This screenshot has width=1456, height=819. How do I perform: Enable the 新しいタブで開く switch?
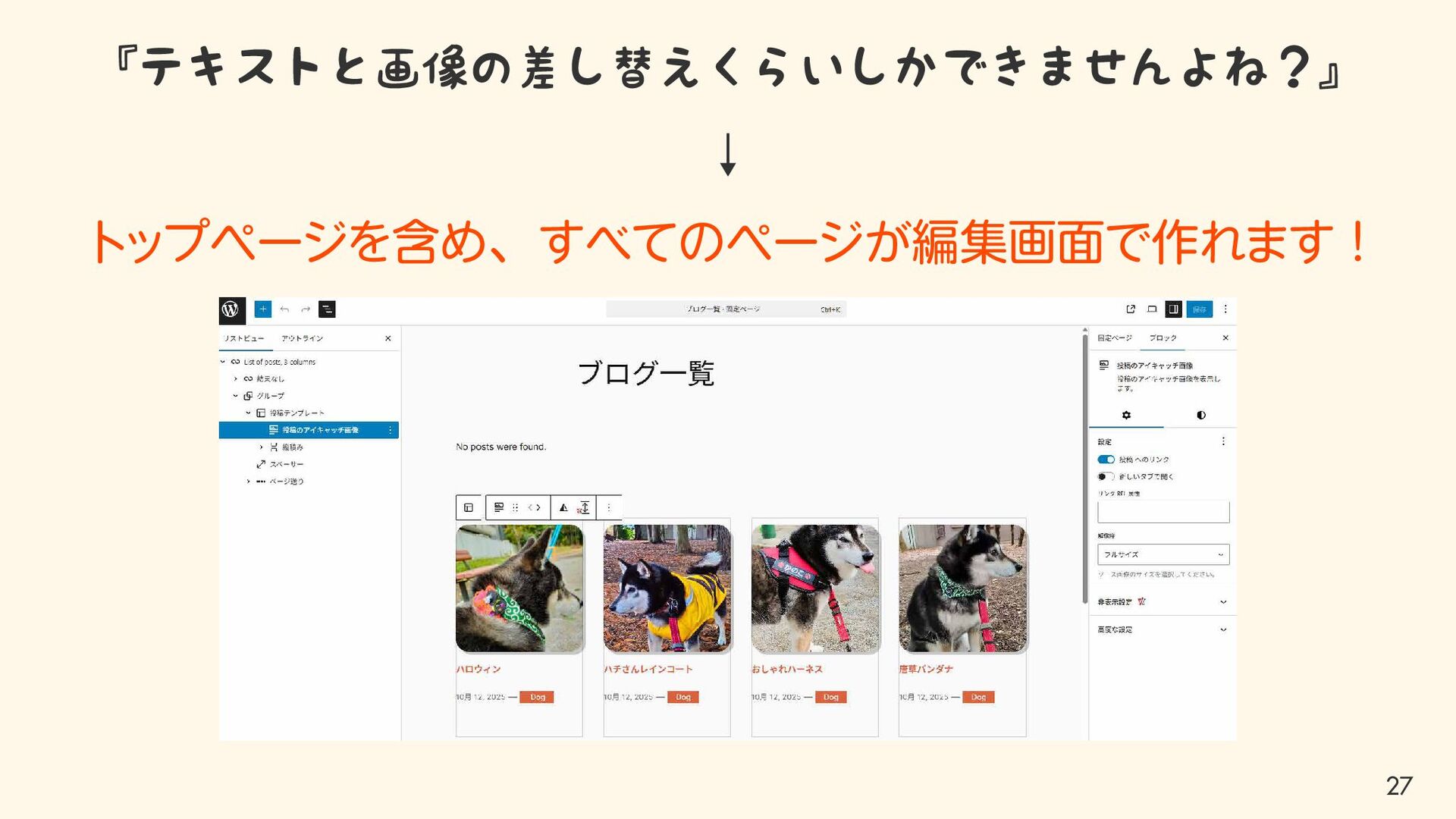pyautogui.click(x=1106, y=476)
